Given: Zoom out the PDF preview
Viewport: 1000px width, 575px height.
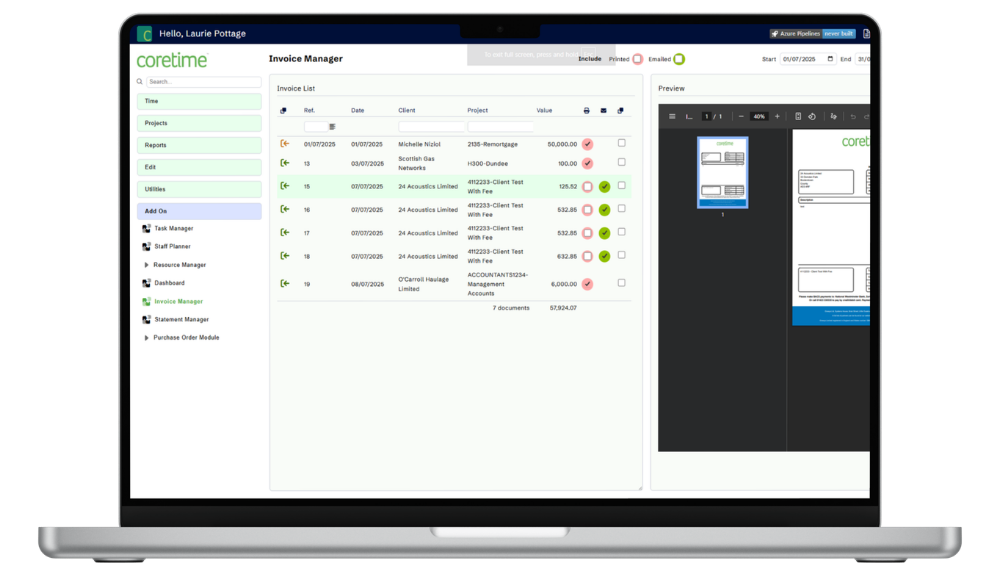Looking at the screenshot, I should [740, 117].
